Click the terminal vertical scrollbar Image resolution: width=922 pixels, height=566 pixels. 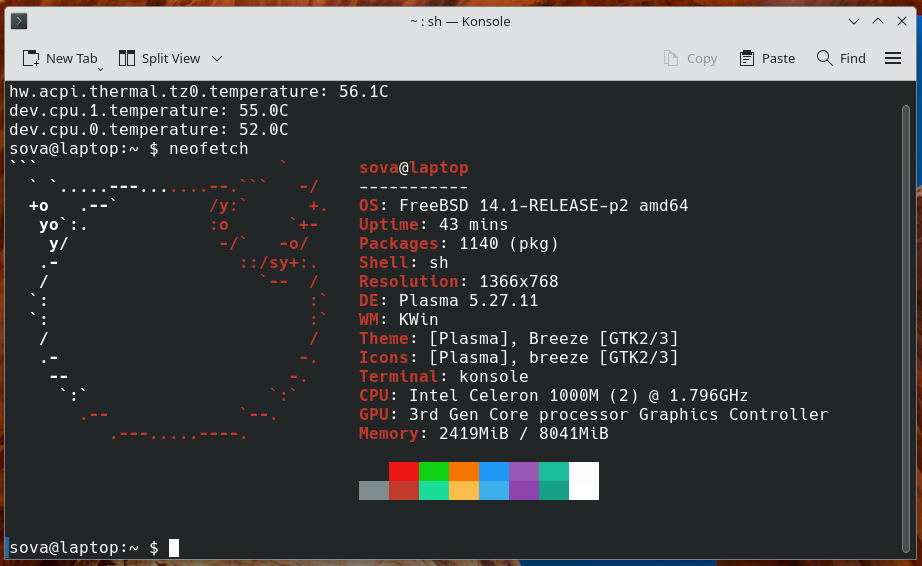906,329
